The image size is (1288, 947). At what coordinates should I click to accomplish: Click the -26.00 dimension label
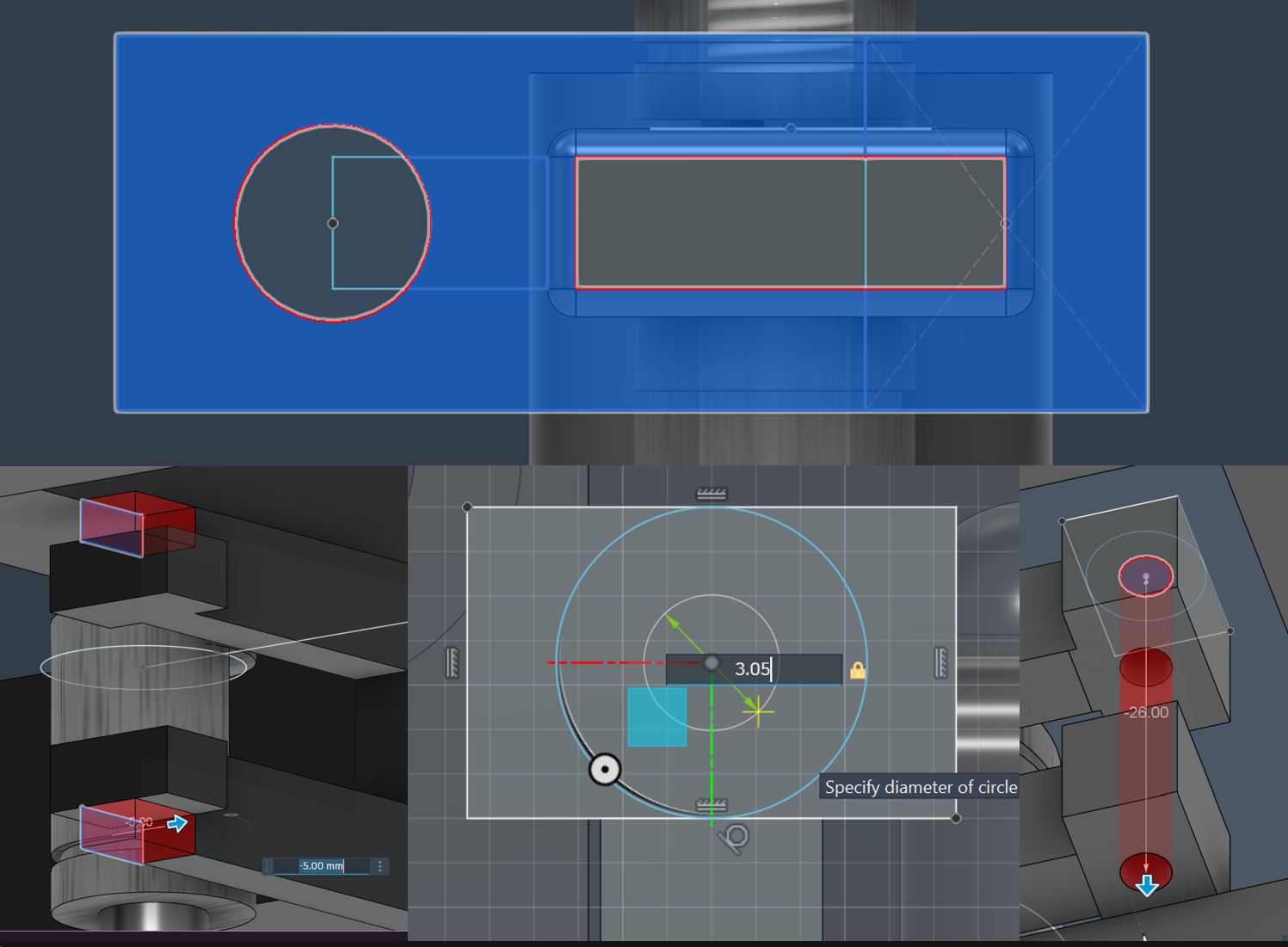[1147, 712]
